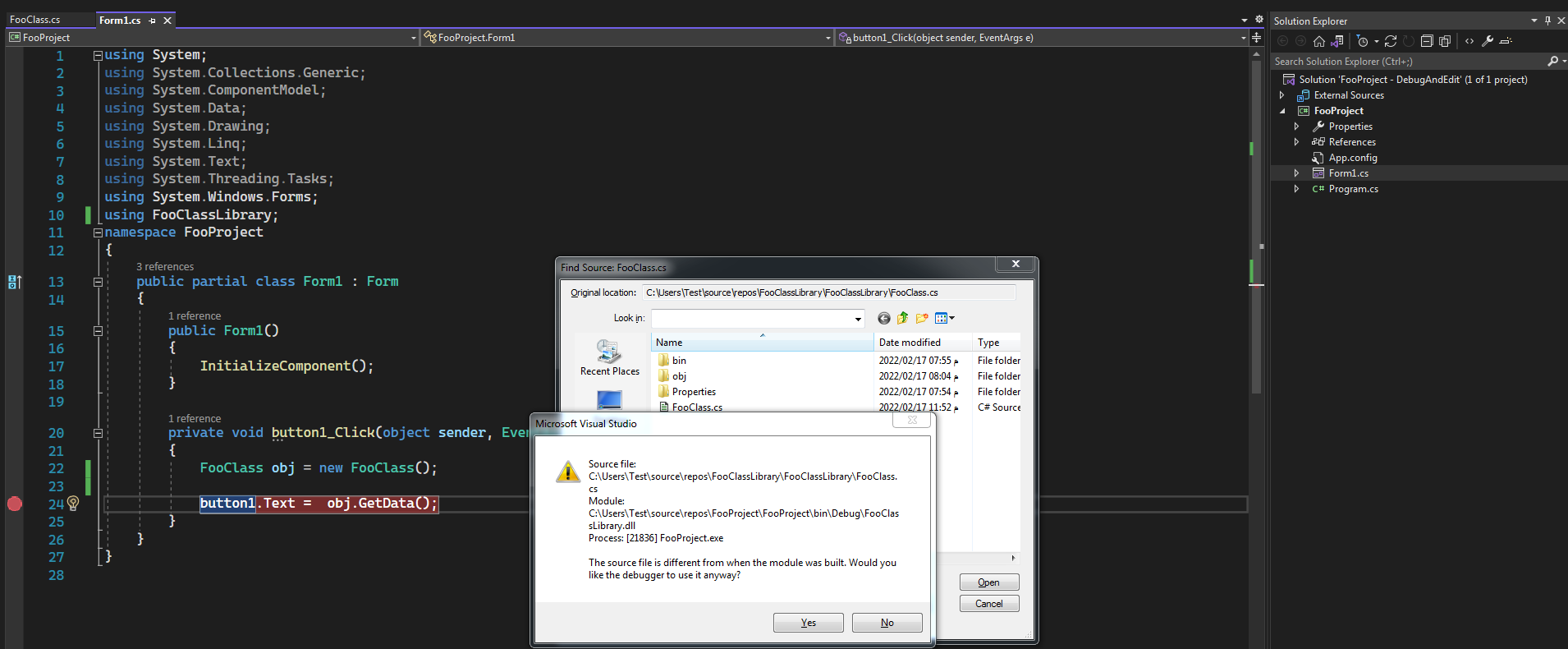Open the FooProject.Form1 type dropdown

pos(828,38)
